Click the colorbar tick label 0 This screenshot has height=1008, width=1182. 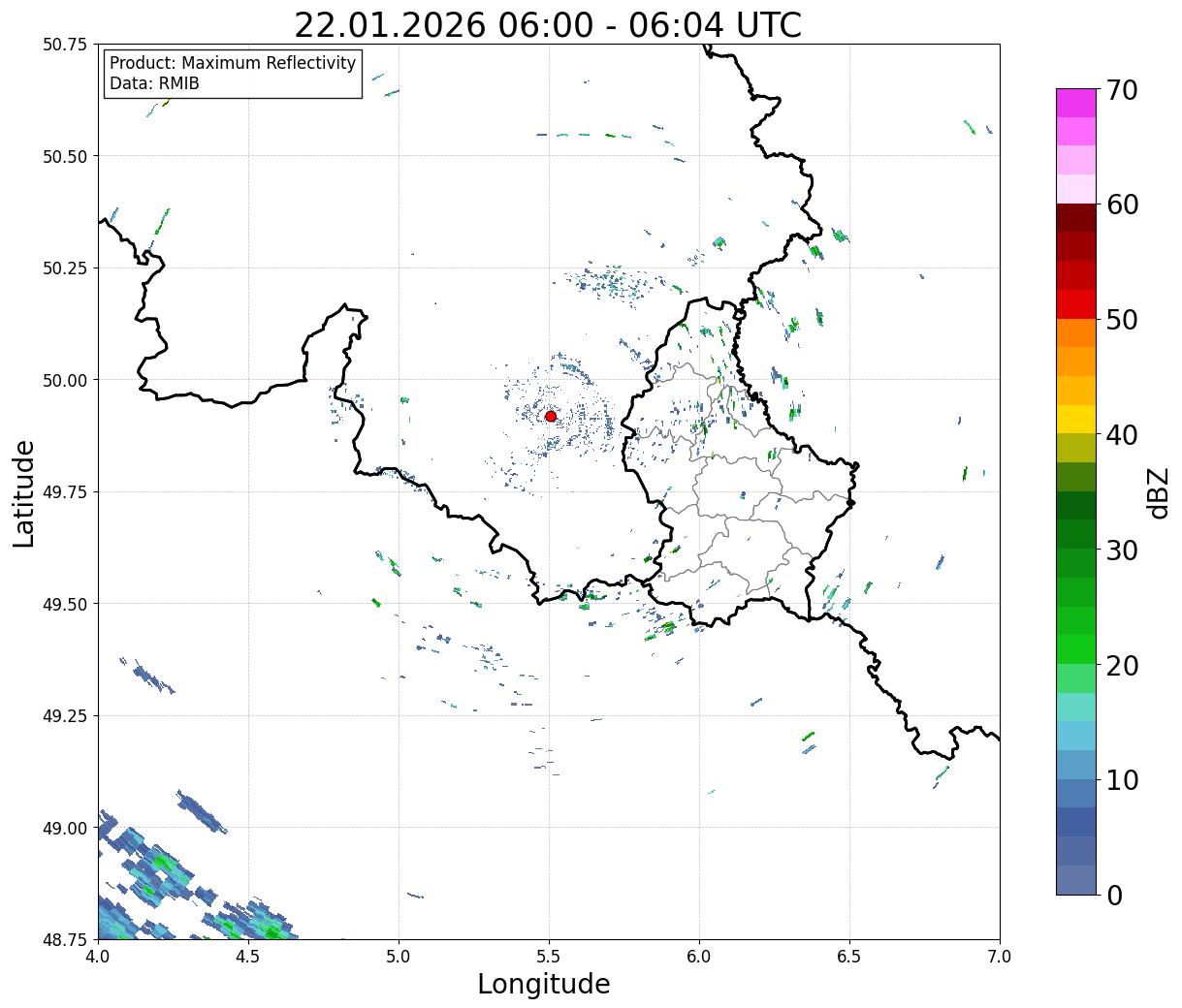pos(1114,896)
